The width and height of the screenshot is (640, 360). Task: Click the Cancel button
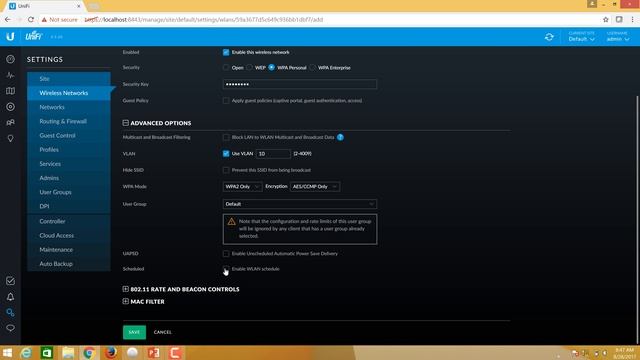162,332
